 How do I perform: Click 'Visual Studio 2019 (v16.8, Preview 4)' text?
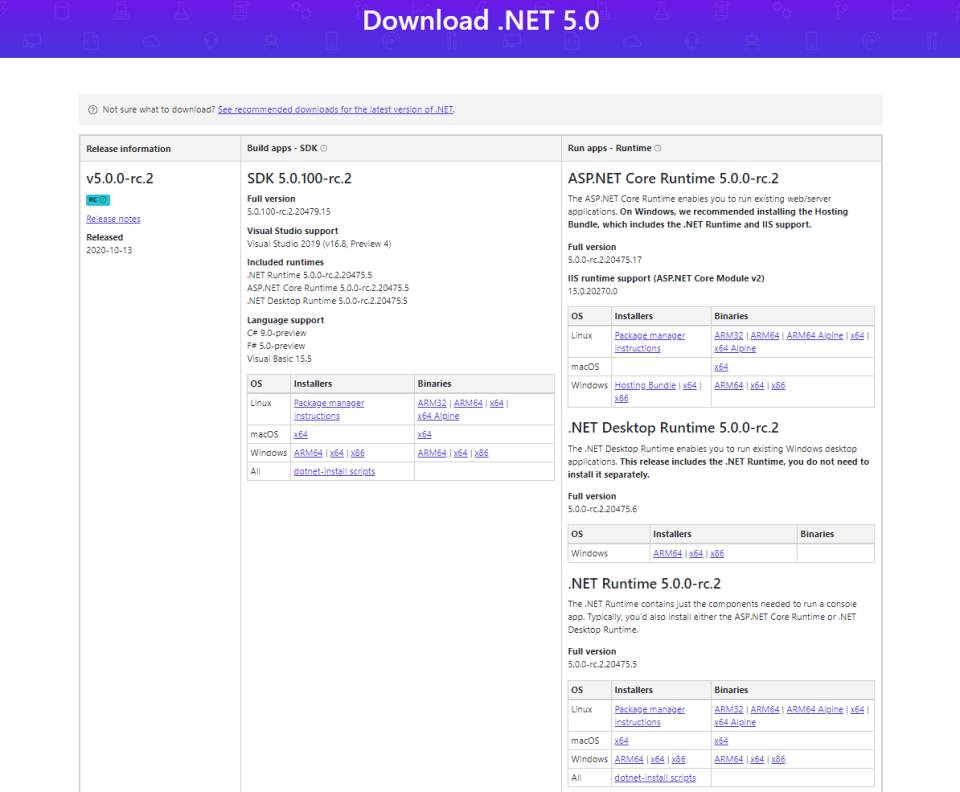click(319, 244)
